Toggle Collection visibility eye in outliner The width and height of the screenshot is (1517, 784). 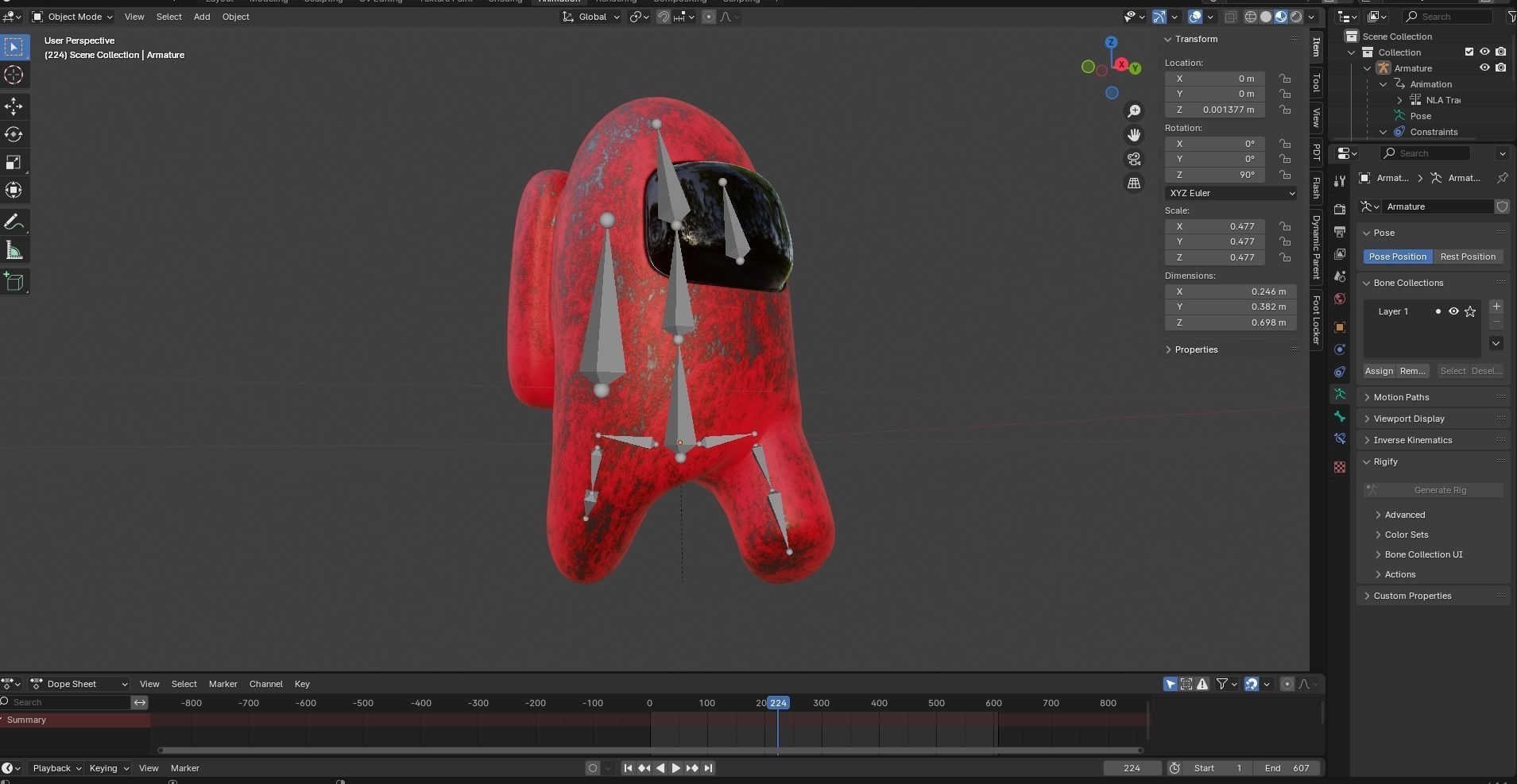click(x=1484, y=52)
